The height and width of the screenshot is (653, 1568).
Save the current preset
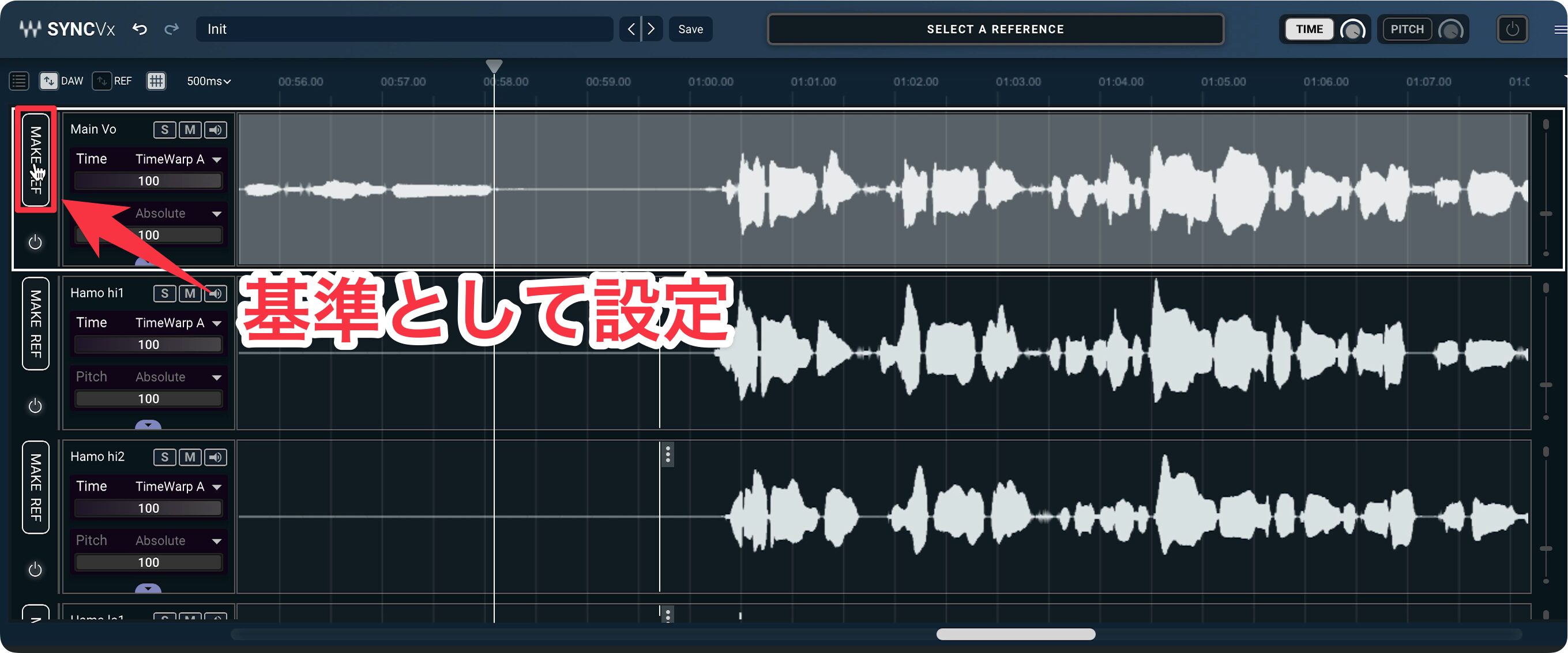pos(690,29)
